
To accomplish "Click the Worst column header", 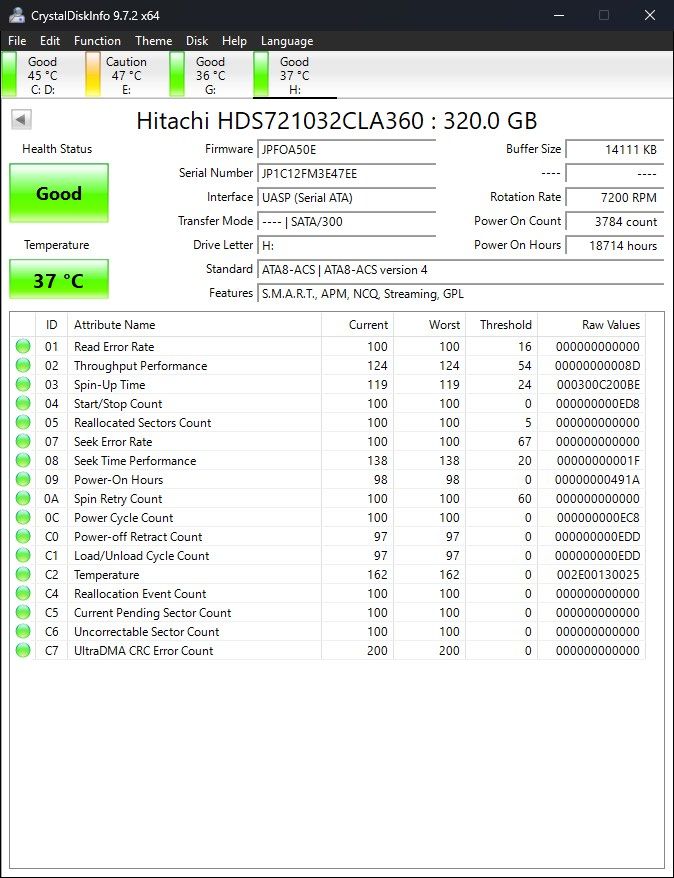I will click(429, 325).
